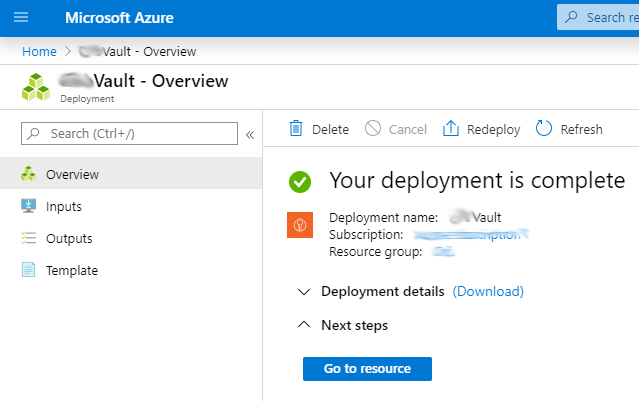Click the Overview cubes icon in sidebar
The image size is (639, 401).
(28, 174)
